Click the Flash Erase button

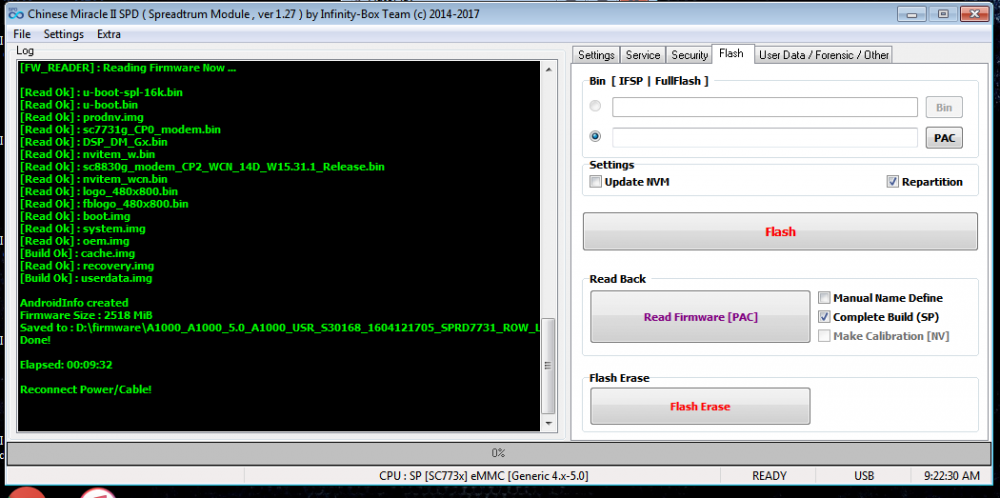(x=700, y=406)
